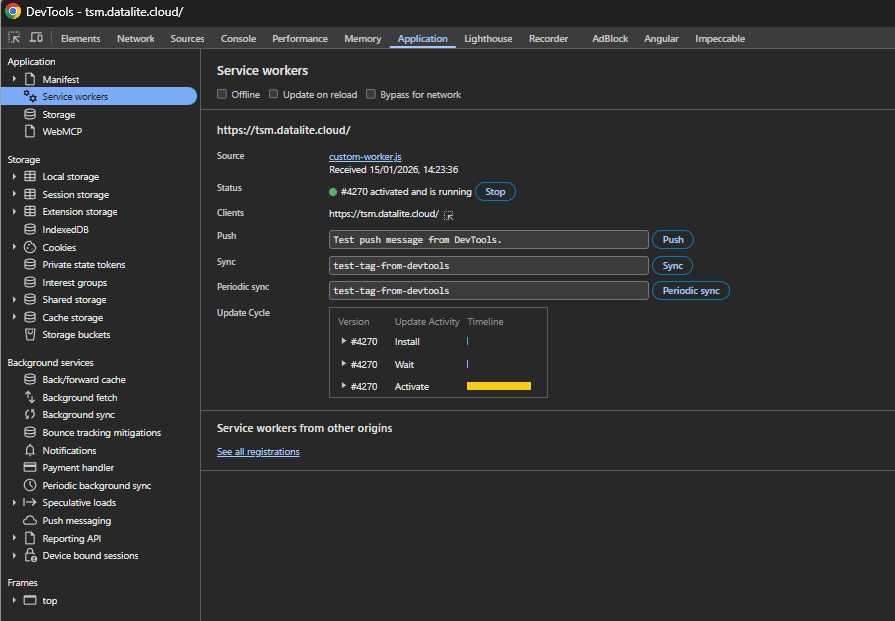The width and height of the screenshot is (895, 621).
Task: Expand the #4270 Install row
Action: 344,341
